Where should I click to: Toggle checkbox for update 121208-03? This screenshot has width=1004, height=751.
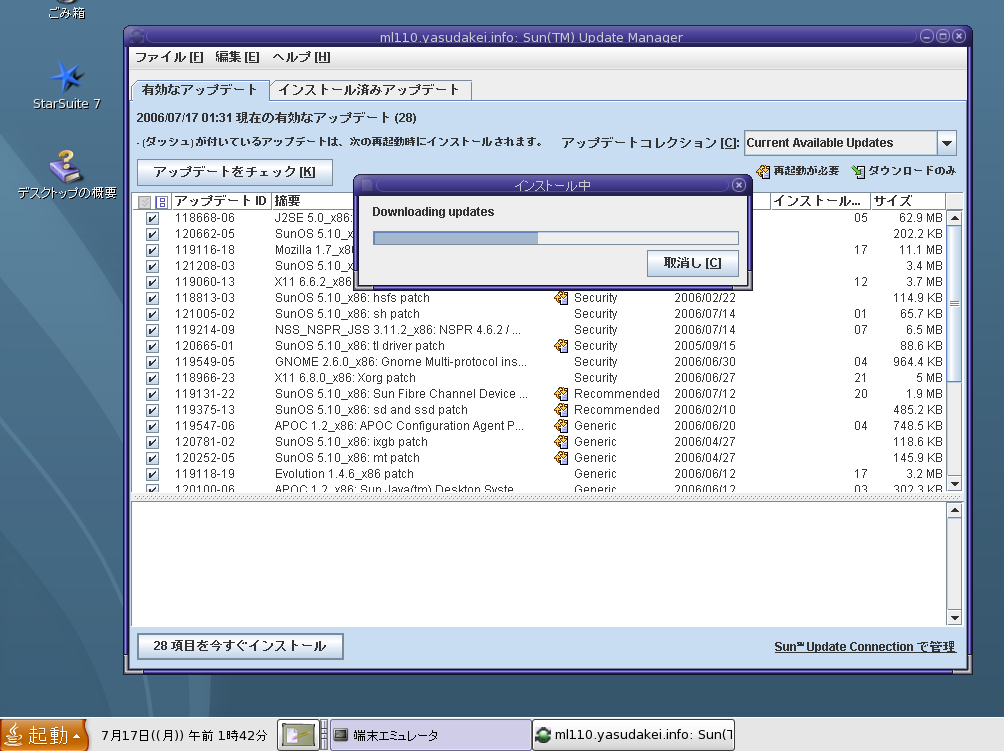tap(152, 266)
